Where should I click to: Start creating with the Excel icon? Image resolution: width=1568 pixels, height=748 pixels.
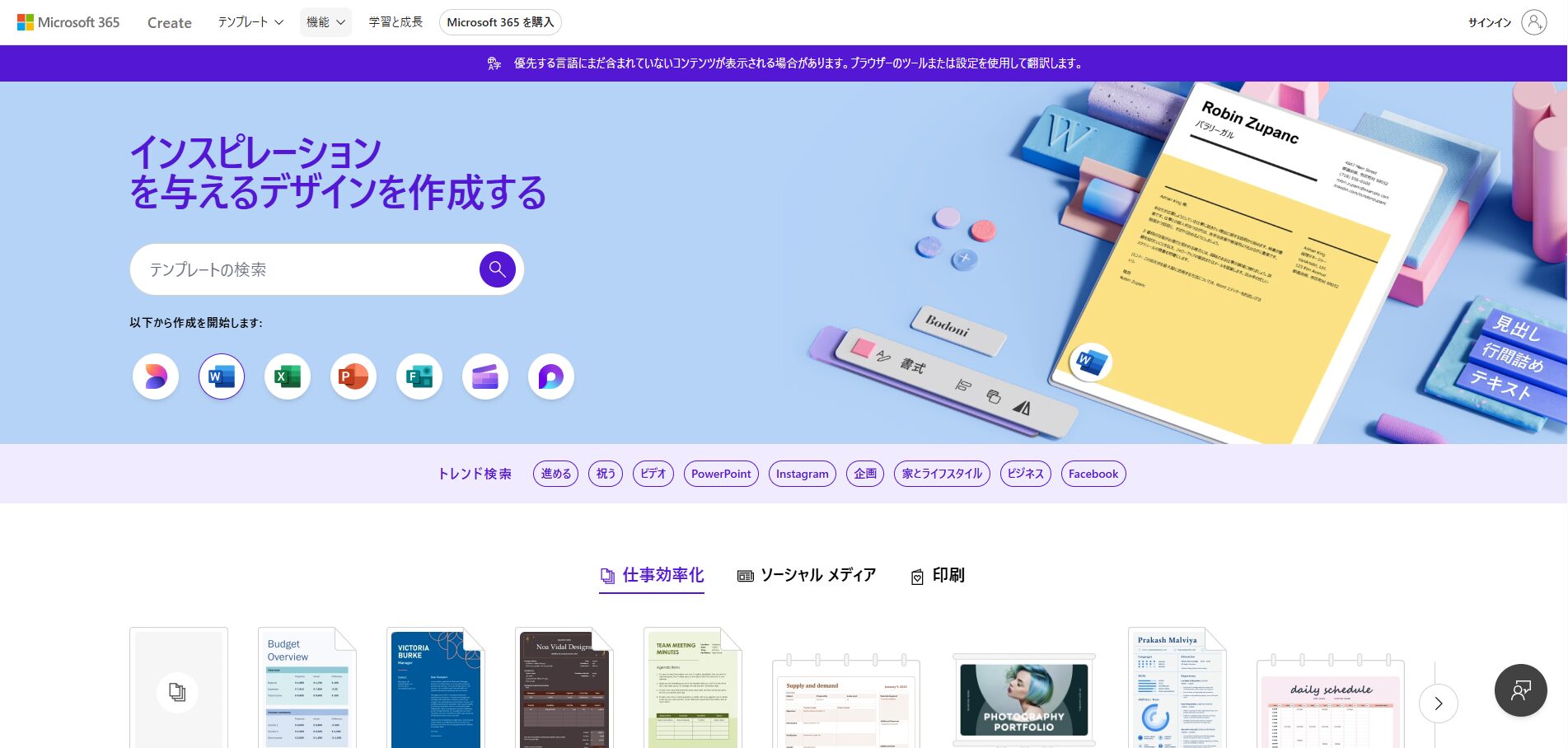[x=288, y=376]
